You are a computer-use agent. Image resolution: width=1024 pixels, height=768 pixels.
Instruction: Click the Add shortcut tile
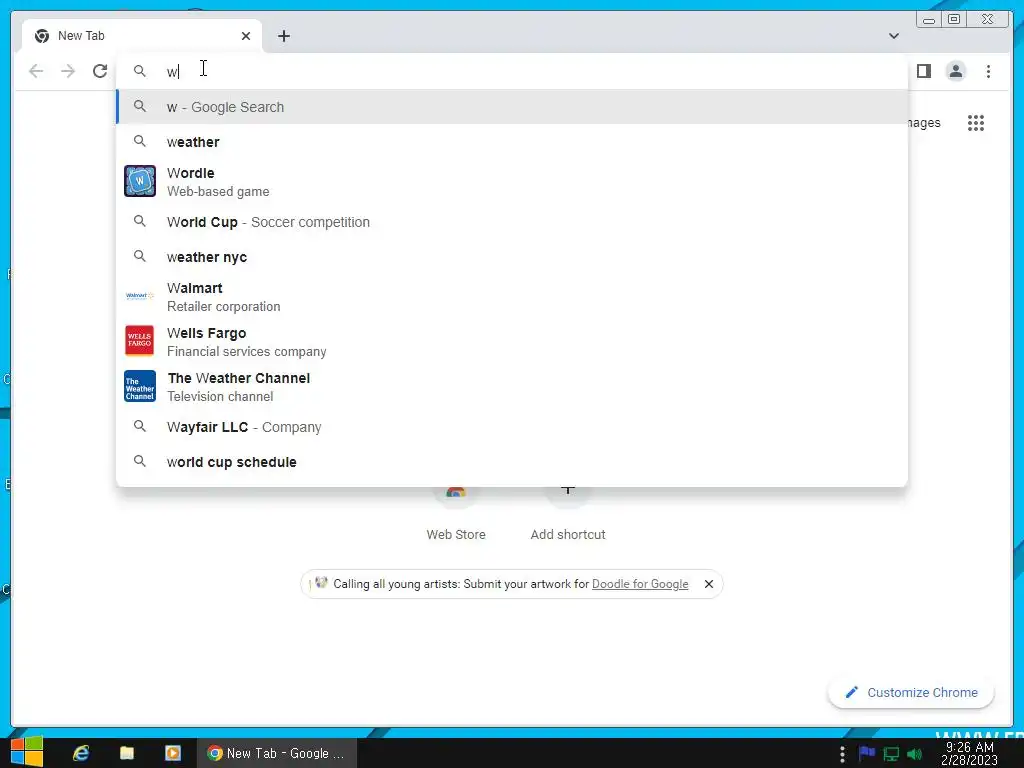568,516
